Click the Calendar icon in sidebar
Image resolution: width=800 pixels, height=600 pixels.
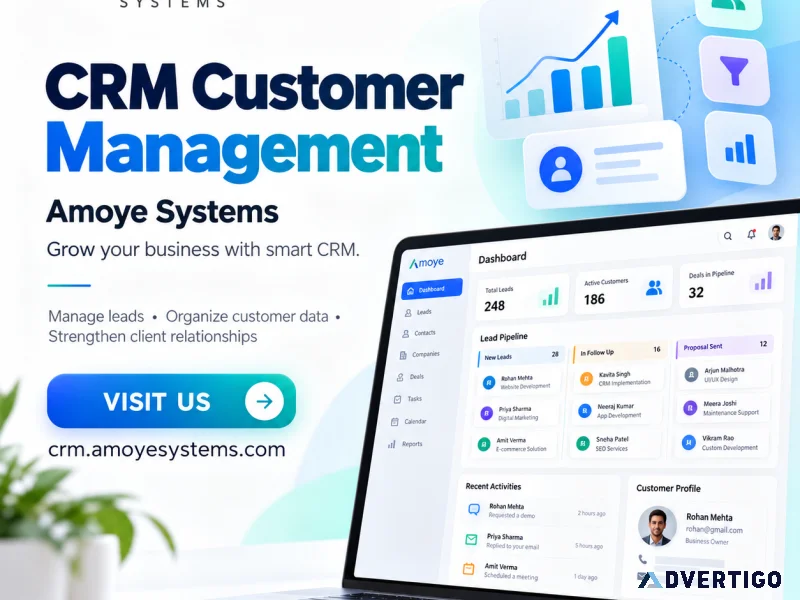pos(394,422)
